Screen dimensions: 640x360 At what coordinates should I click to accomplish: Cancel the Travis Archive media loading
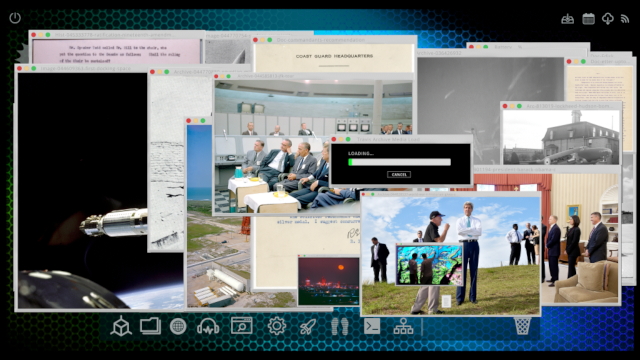pos(399,175)
